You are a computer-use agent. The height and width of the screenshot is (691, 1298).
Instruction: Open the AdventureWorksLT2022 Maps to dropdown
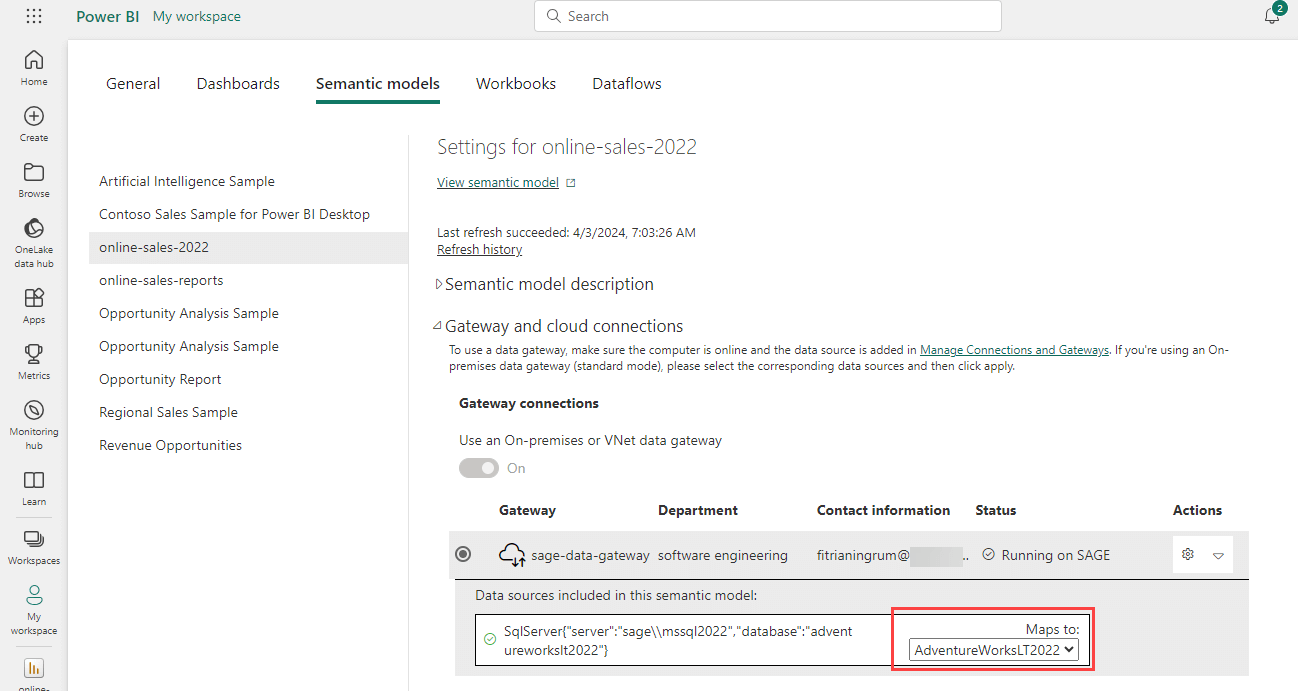992,649
